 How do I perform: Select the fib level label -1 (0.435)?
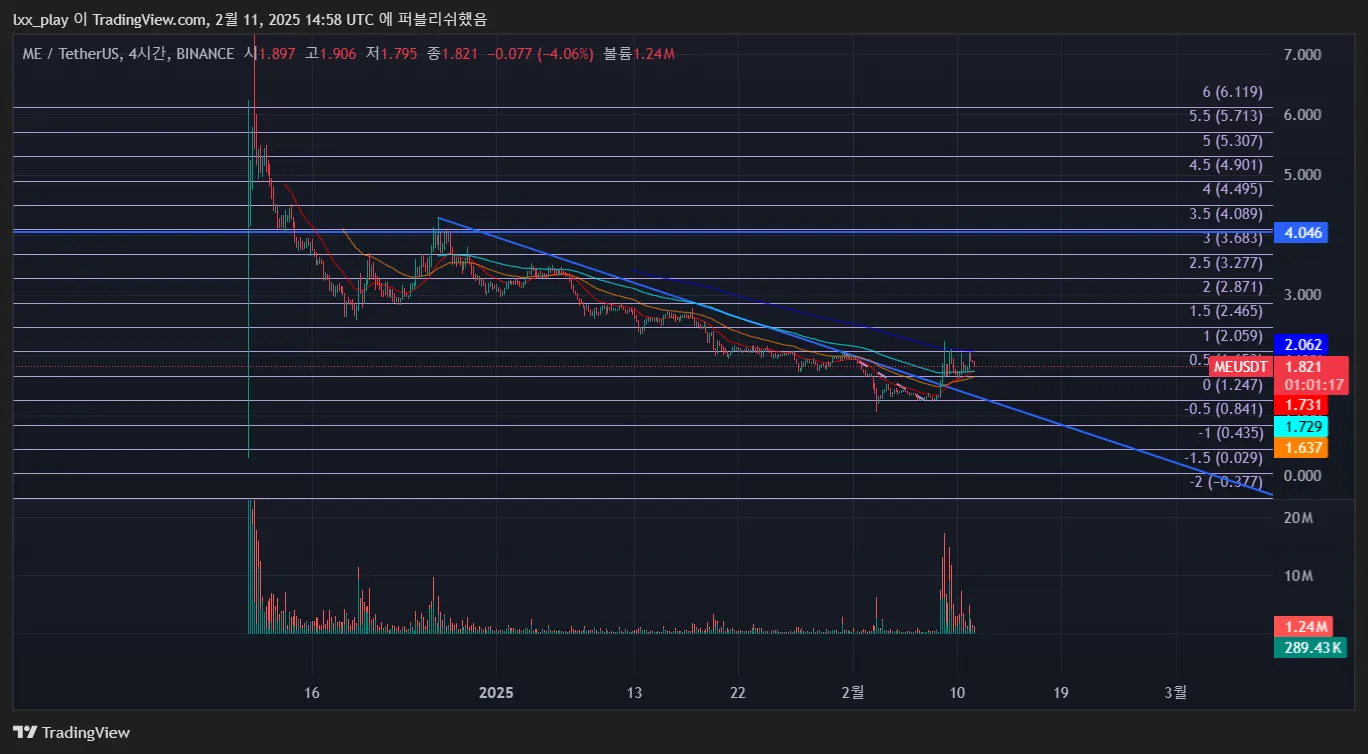[x=1229, y=433]
